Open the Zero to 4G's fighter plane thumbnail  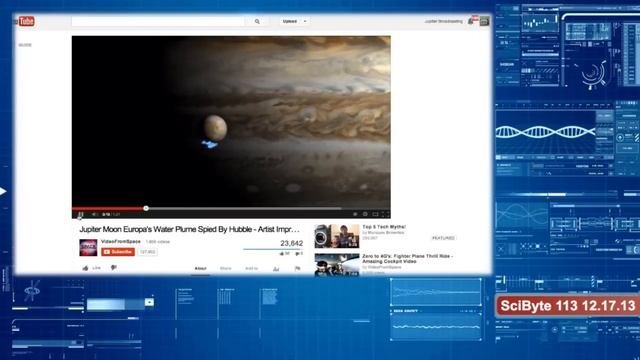coord(337,264)
